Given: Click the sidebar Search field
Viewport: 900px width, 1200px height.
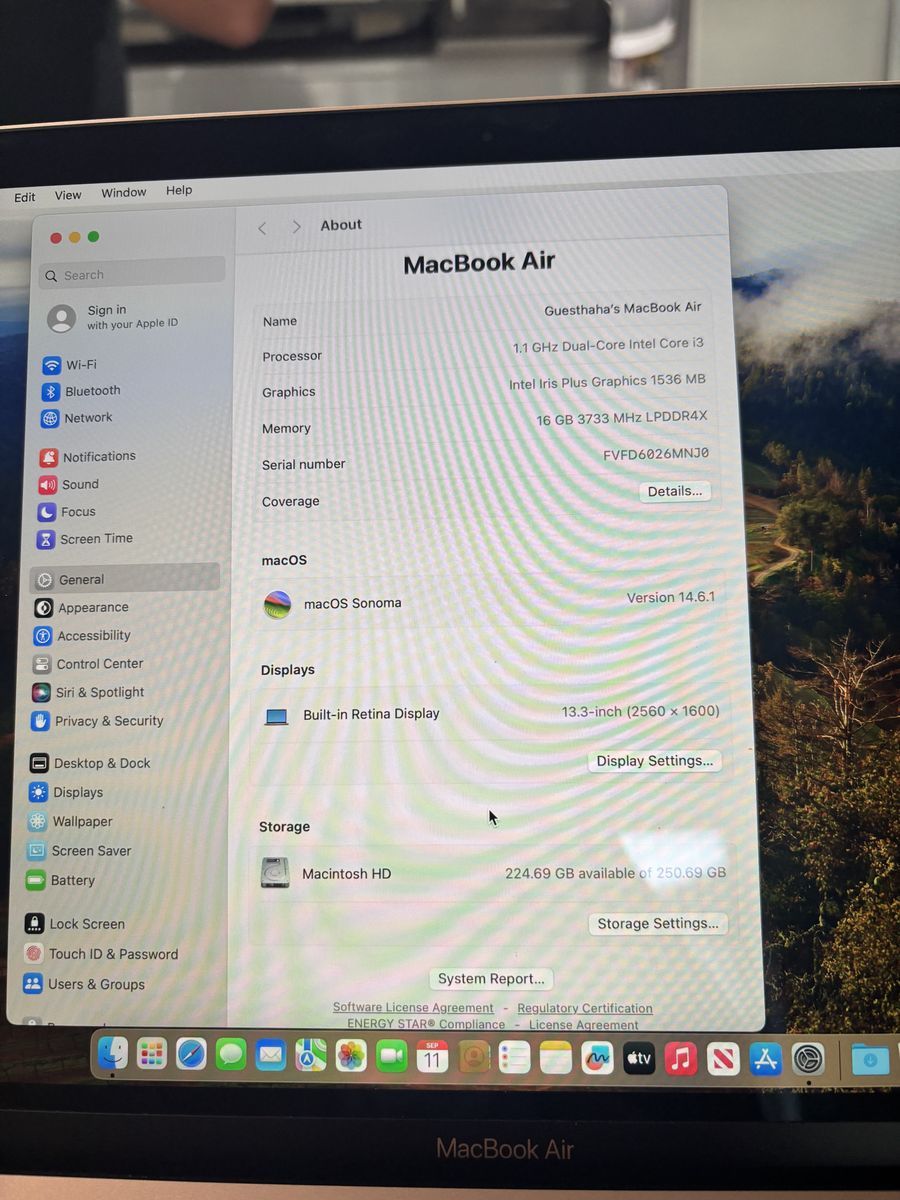Looking at the screenshot, I should [133, 274].
